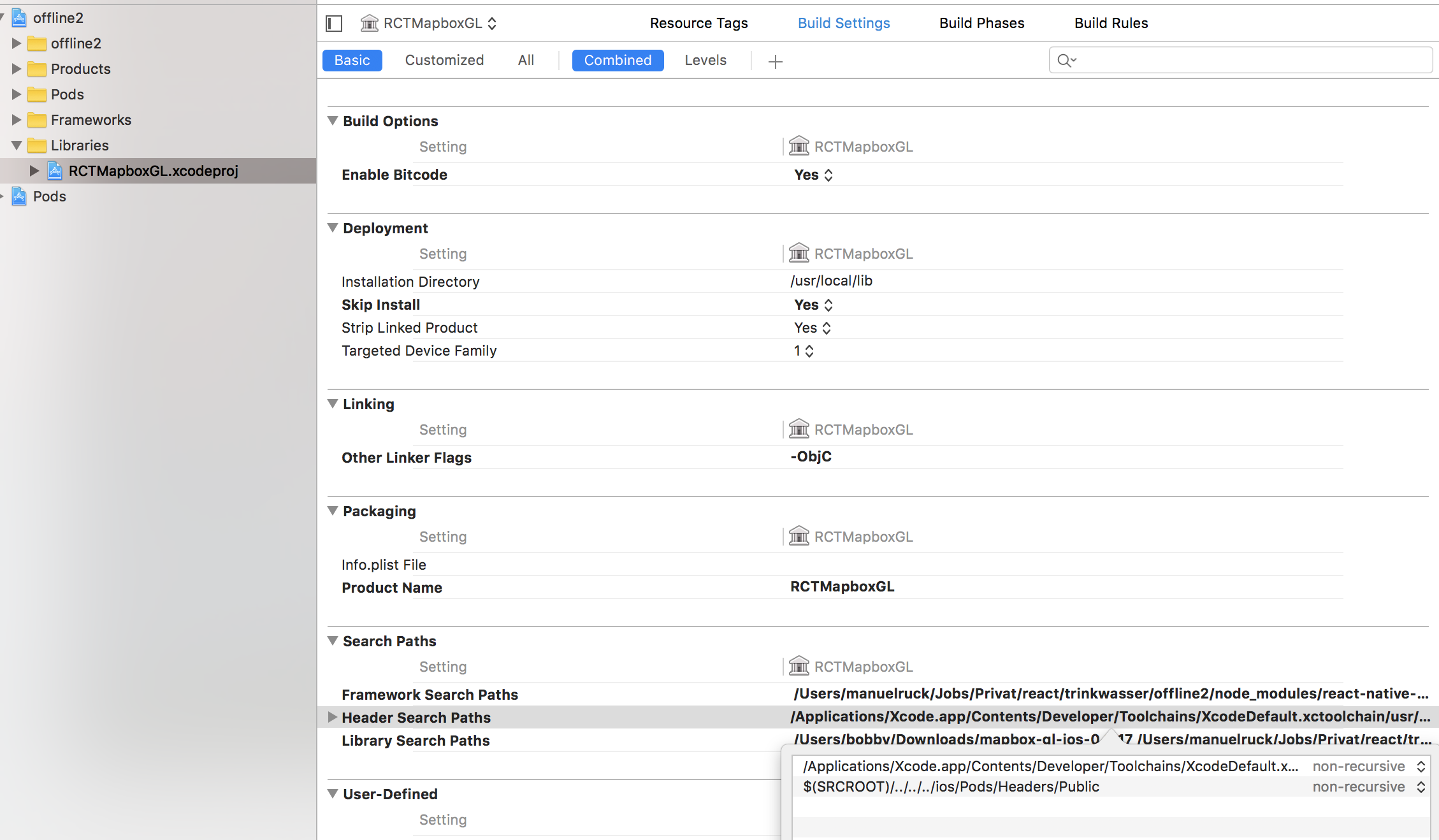Expand the Frameworks group
The height and width of the screenshot is (840, 1439).
16,120
